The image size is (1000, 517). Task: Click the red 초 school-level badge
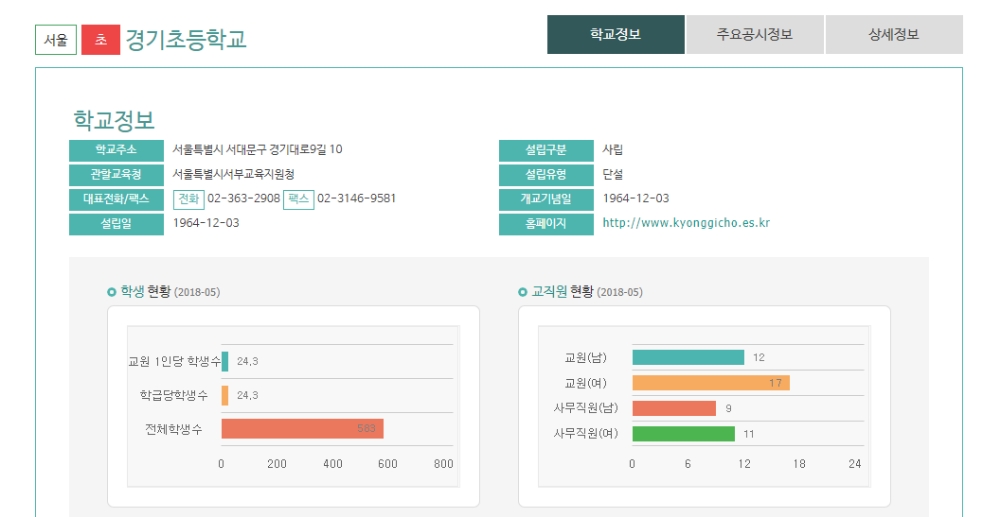(101, 40)
